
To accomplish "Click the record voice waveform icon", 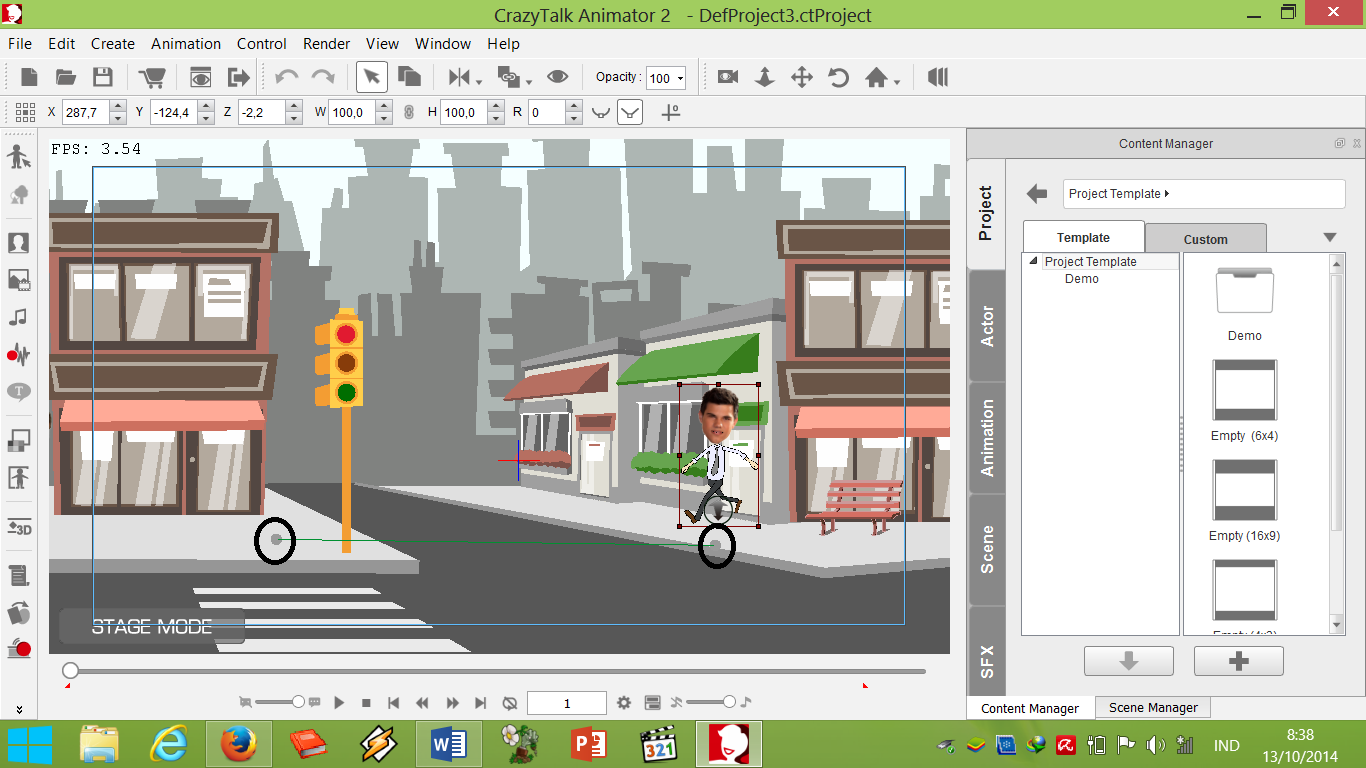I will [x=18, y=354].
